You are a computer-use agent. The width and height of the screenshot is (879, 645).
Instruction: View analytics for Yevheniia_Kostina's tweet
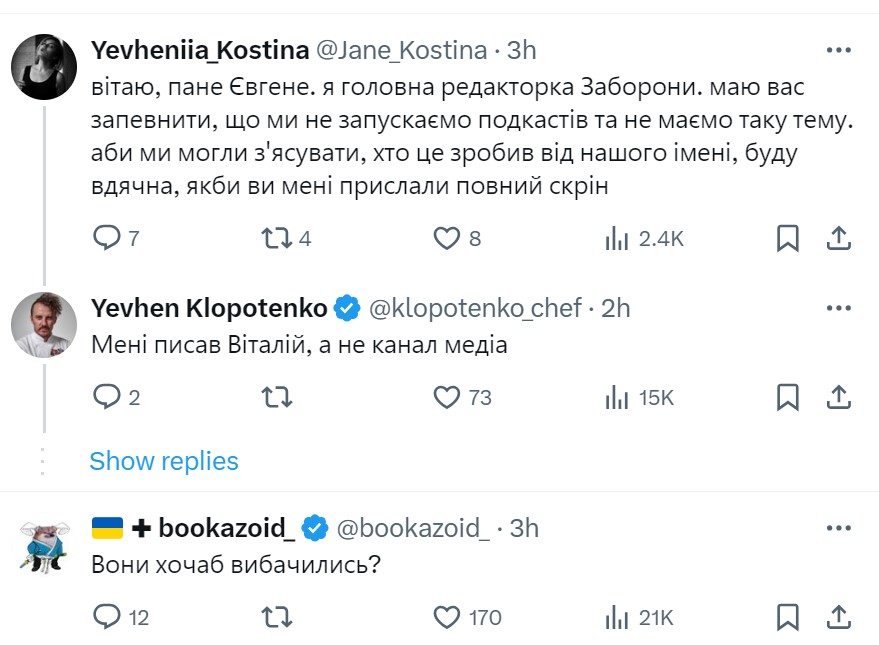point(618,238)
